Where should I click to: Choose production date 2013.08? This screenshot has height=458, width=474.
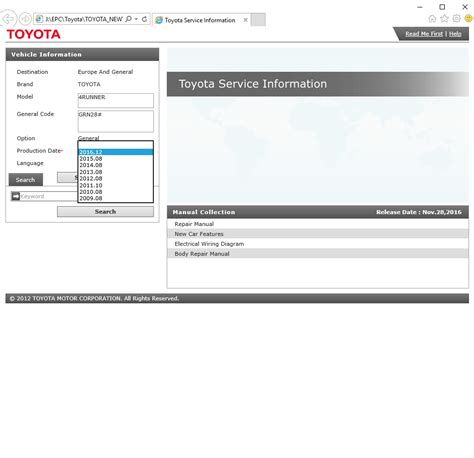(115, 172)
